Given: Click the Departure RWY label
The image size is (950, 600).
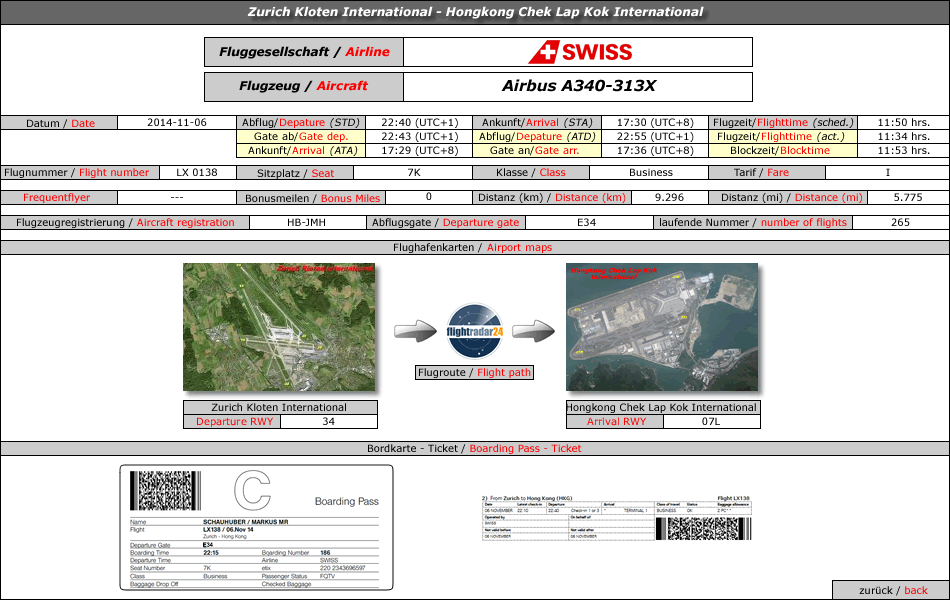Looking at the screenshot, I should [234, 421].
